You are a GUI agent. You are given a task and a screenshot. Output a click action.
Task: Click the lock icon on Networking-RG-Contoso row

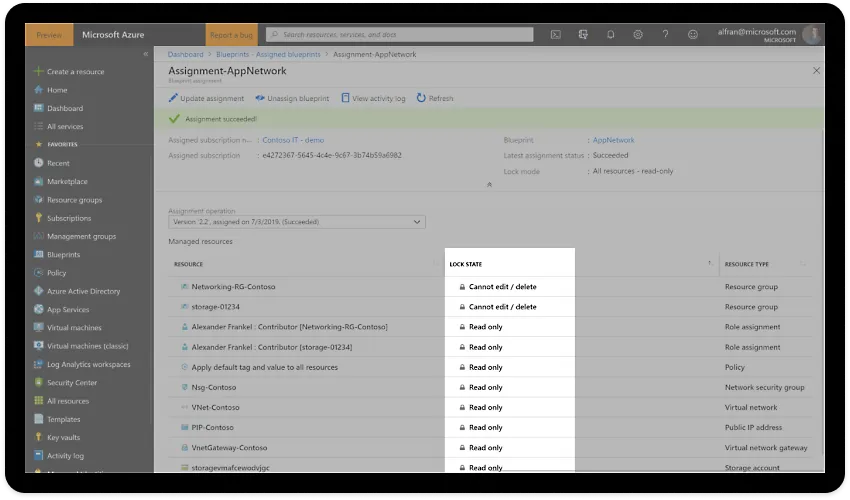[x=462, y=287]
